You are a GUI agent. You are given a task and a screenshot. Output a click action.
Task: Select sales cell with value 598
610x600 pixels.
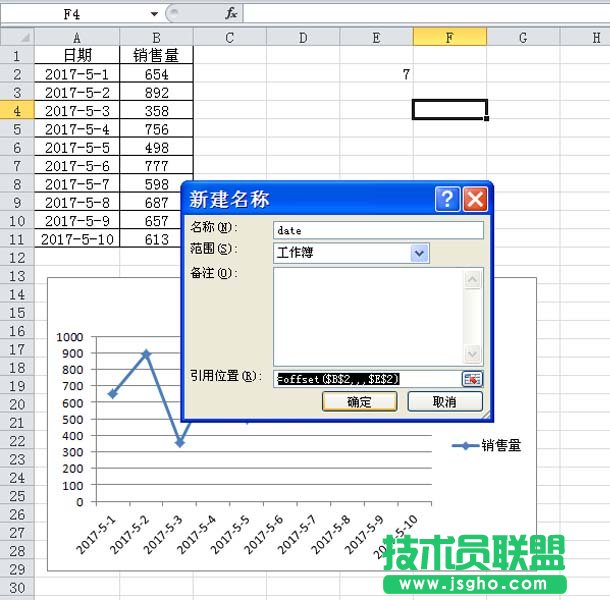pos(156,184)
